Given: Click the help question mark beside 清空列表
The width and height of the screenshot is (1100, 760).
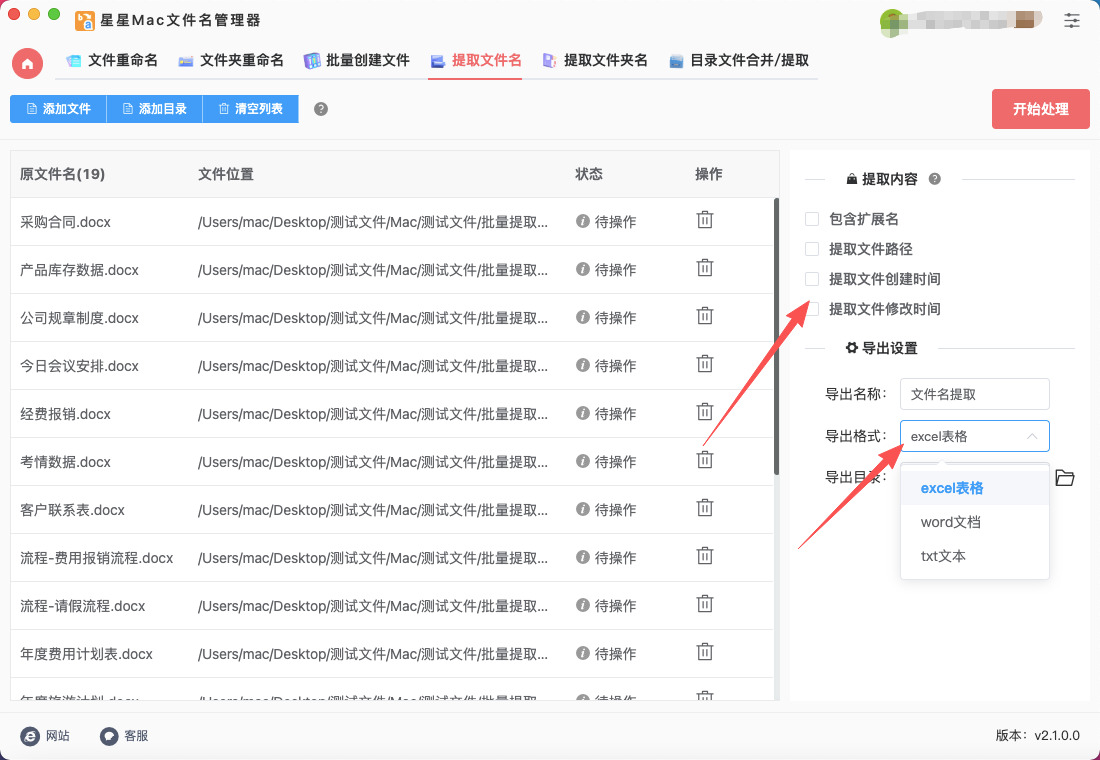Looking at the screenshot, I should [x=321, y=109].
